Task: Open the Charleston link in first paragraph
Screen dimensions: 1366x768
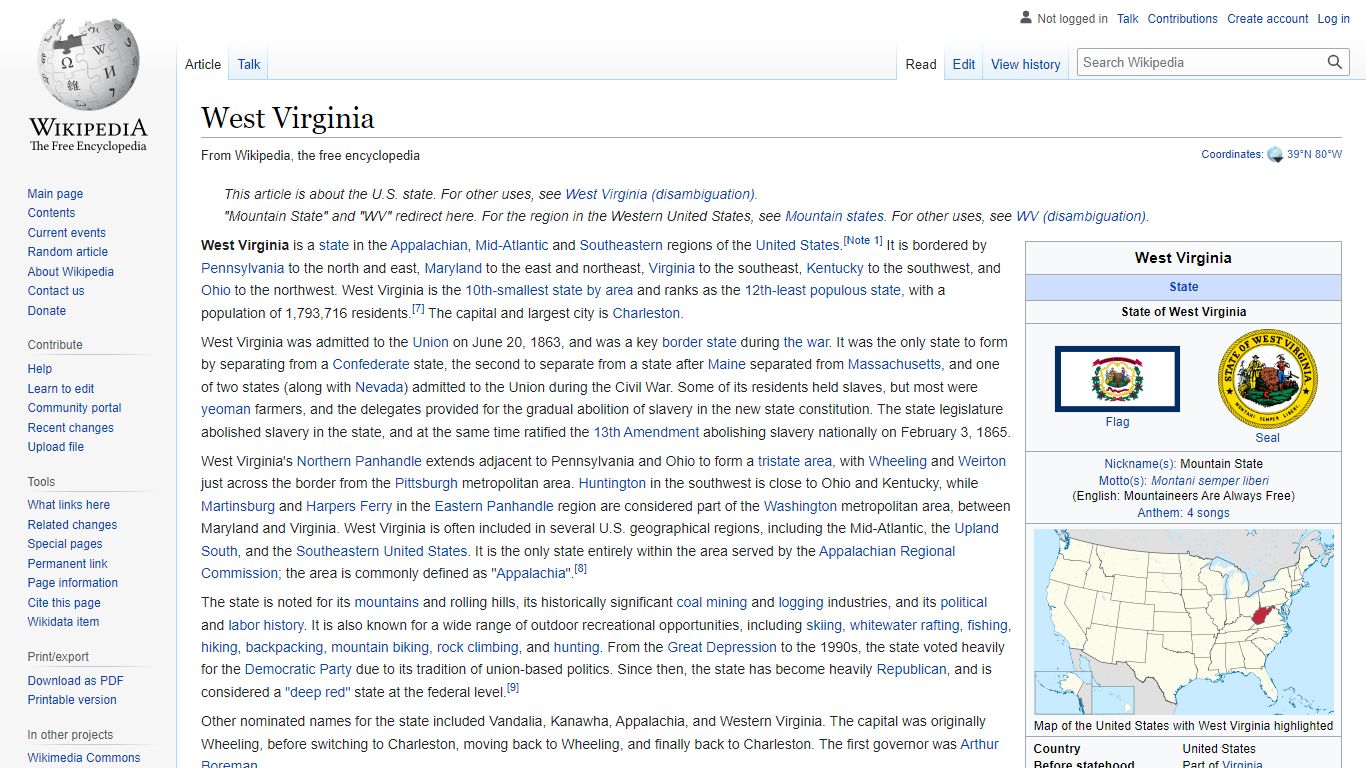Action: 647,313
